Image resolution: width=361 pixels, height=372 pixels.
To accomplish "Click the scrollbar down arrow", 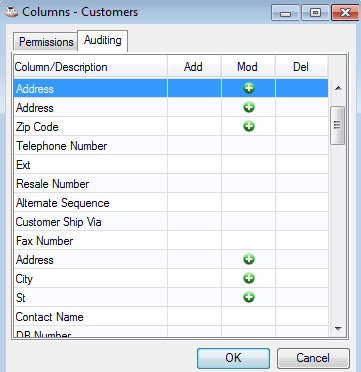I will (338, 329).
